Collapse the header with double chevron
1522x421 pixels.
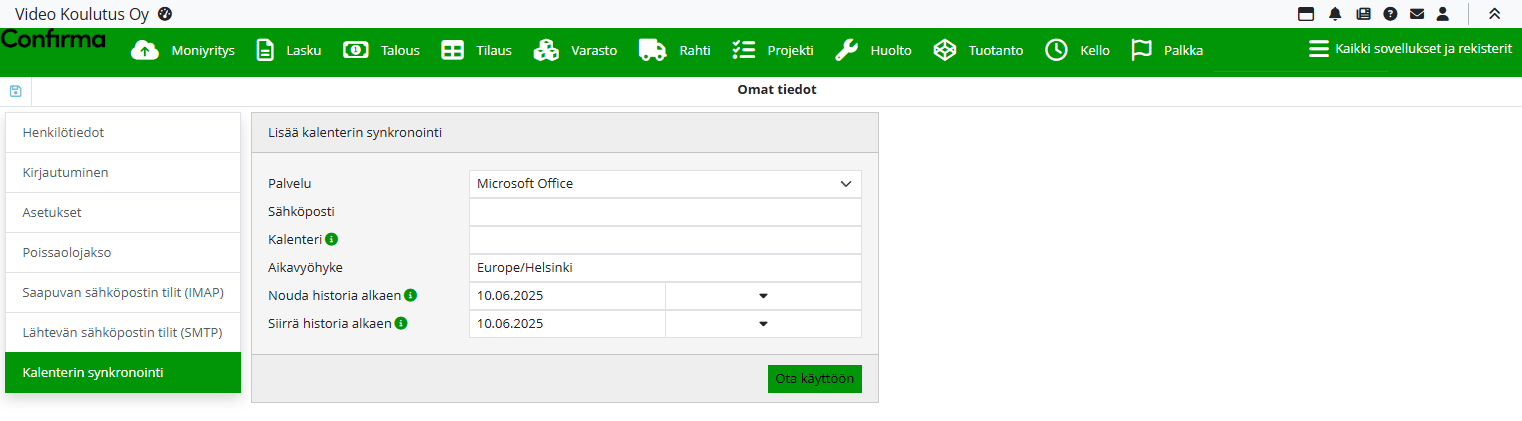pyautogui.click(x=1494, y=14)
